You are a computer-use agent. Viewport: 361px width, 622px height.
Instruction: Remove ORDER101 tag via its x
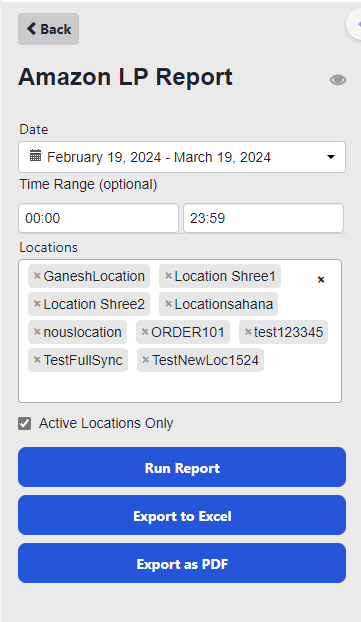pyautogui.click(x=145, y=332)
